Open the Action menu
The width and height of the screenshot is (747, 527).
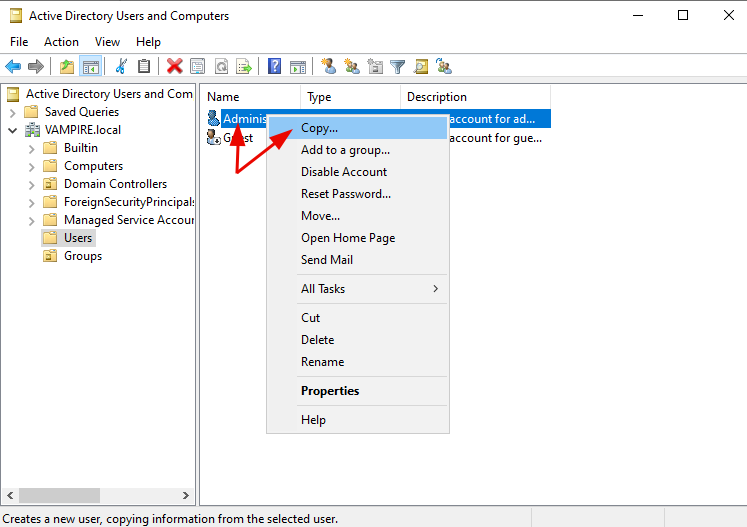(61, 42)
